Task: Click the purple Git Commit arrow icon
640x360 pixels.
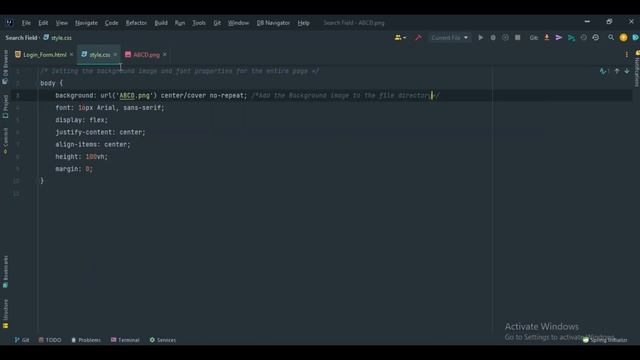Action: click(559, 38)
